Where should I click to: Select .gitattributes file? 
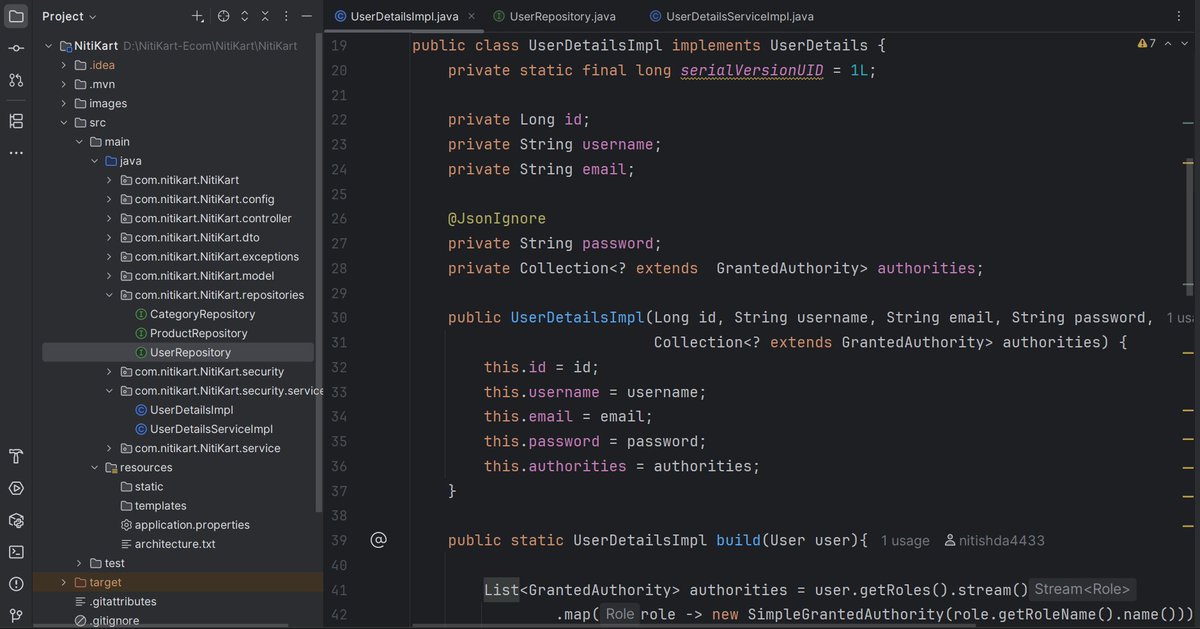116,601
